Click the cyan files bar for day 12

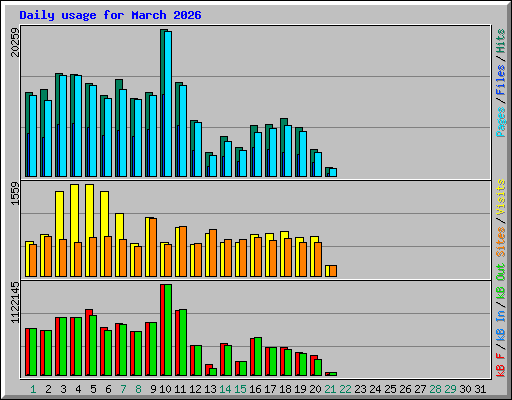[198, 150]
